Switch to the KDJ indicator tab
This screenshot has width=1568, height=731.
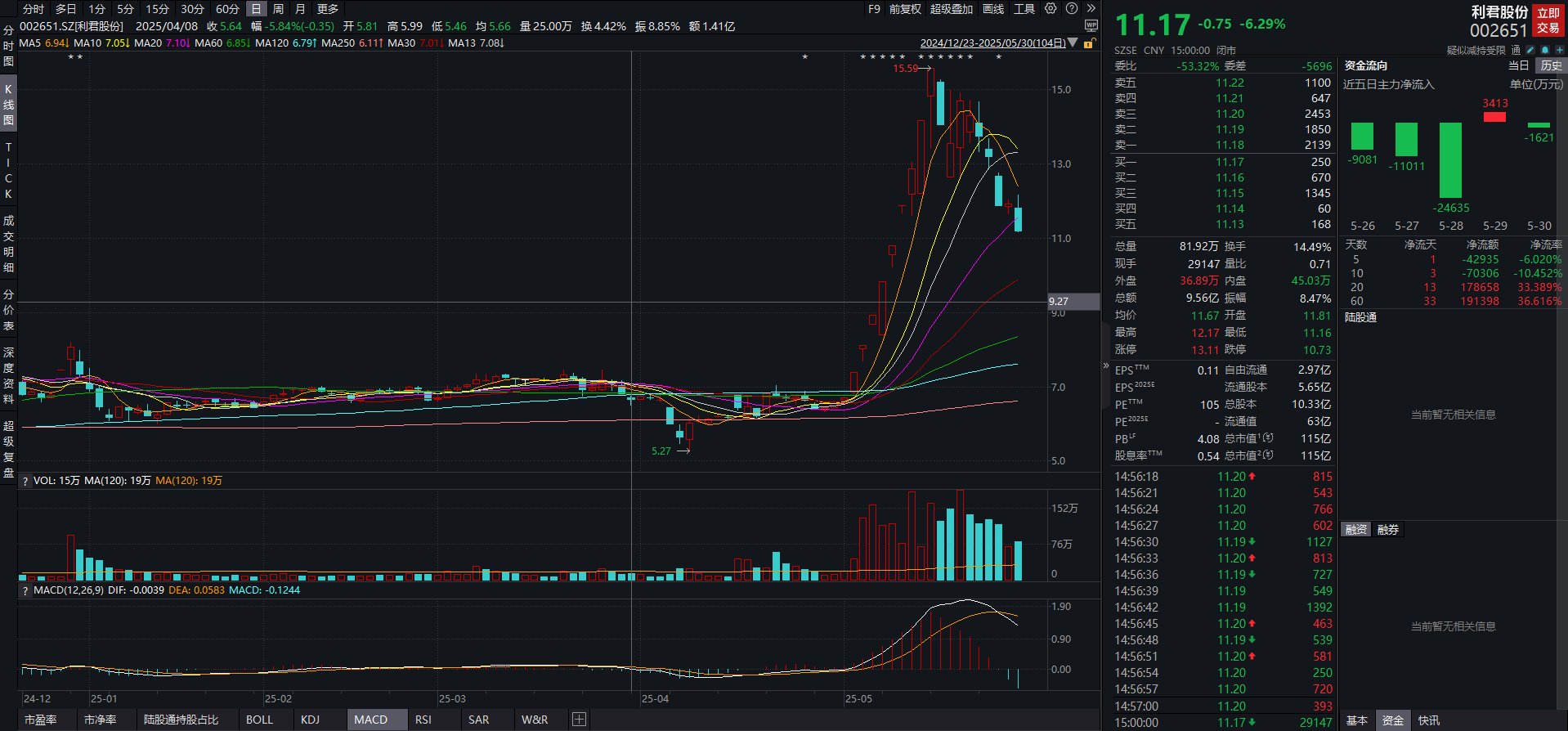coord(310,720)
